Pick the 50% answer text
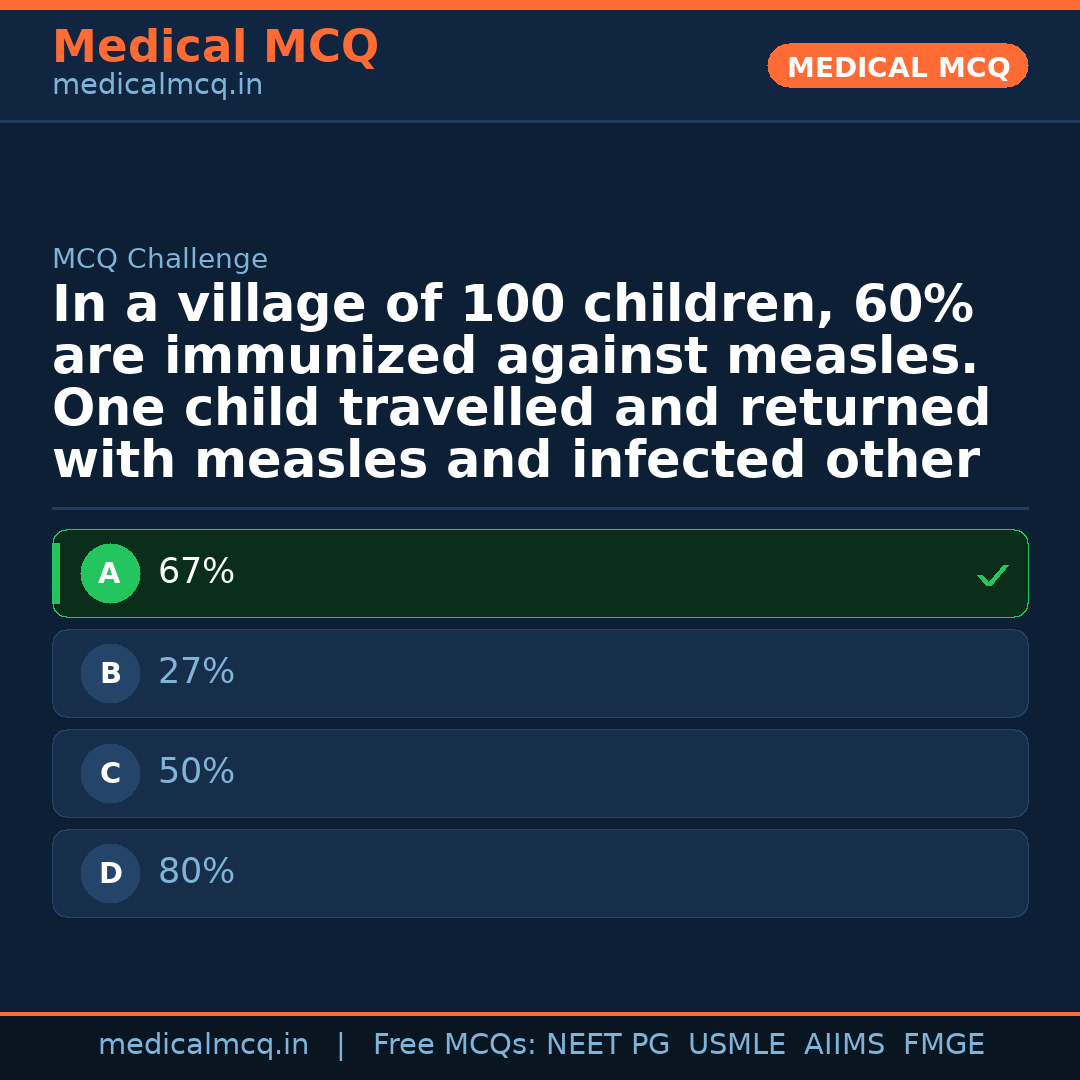The height and width of the screenshot is (1080, 1080). coord(196,772)
